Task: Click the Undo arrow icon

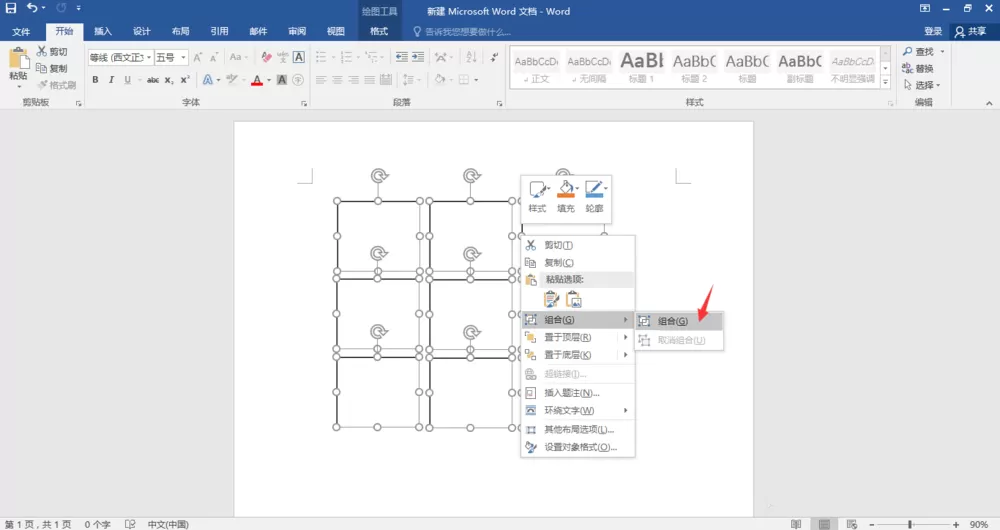Action: point(32,8)
